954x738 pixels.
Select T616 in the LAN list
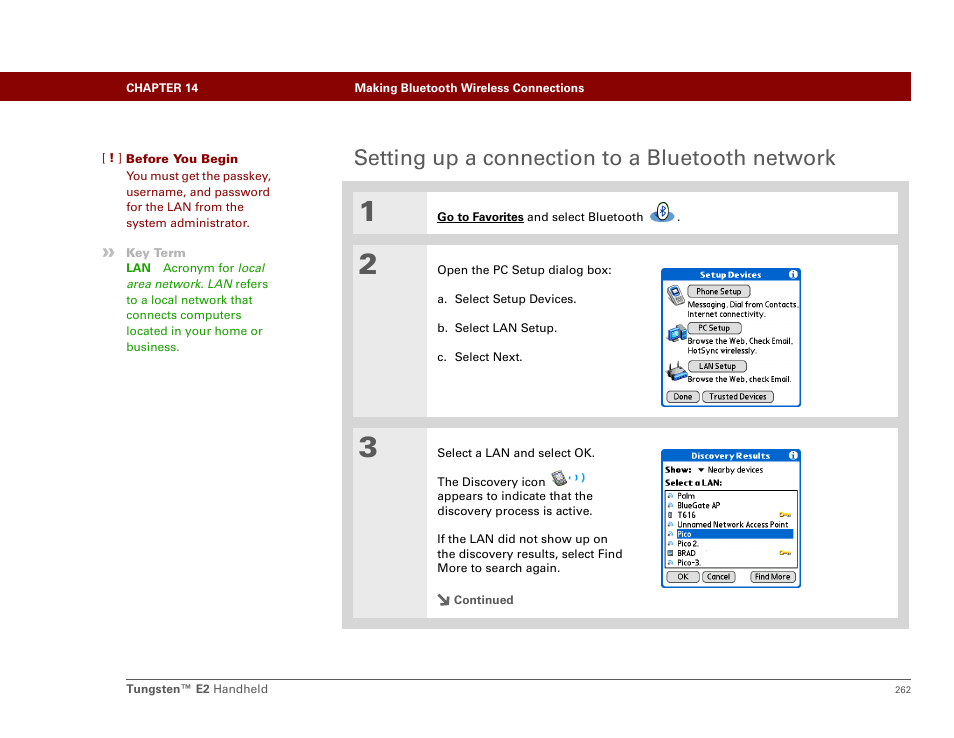point(731,515)
